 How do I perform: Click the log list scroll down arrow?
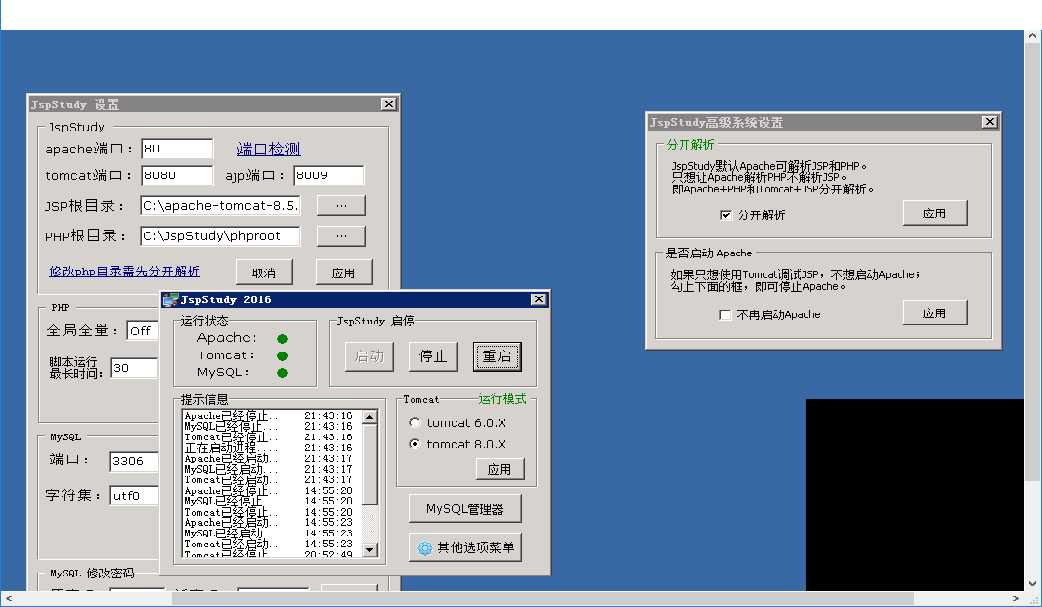click(x=370, y=550)
